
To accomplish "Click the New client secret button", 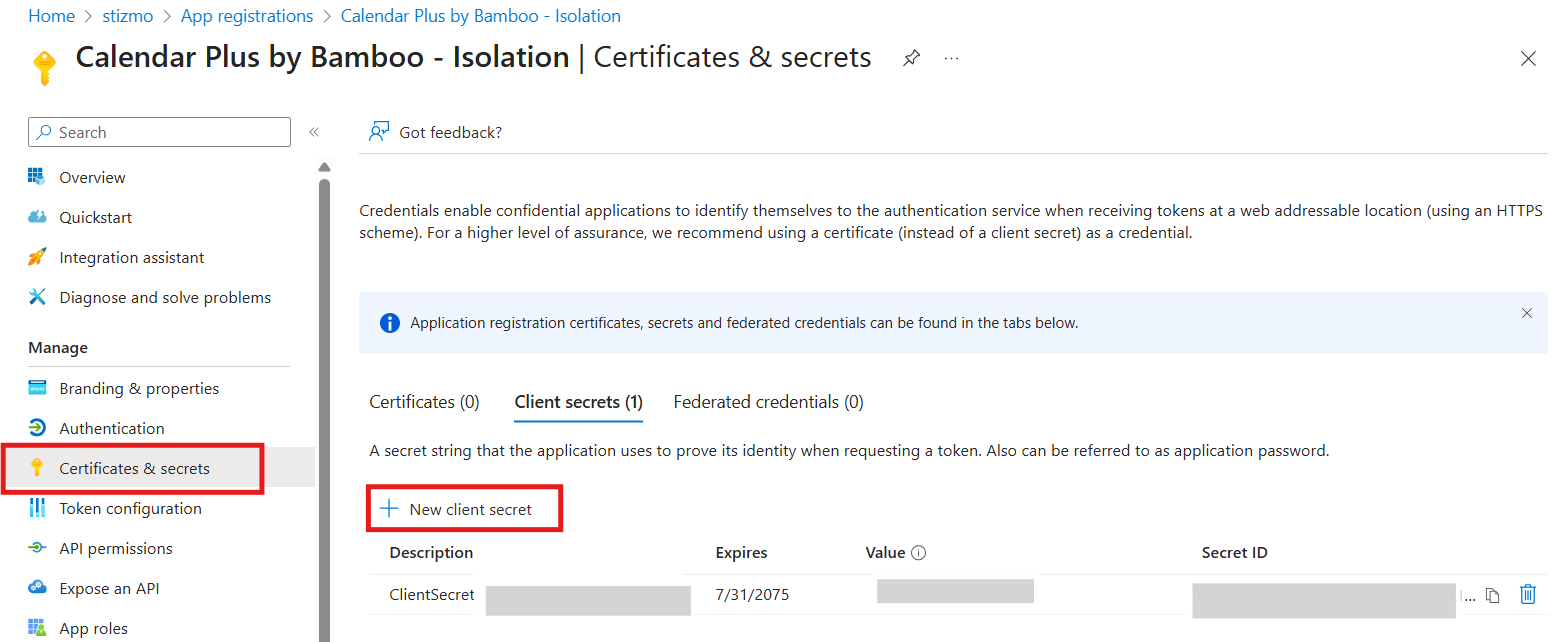I will coord(464,508).
